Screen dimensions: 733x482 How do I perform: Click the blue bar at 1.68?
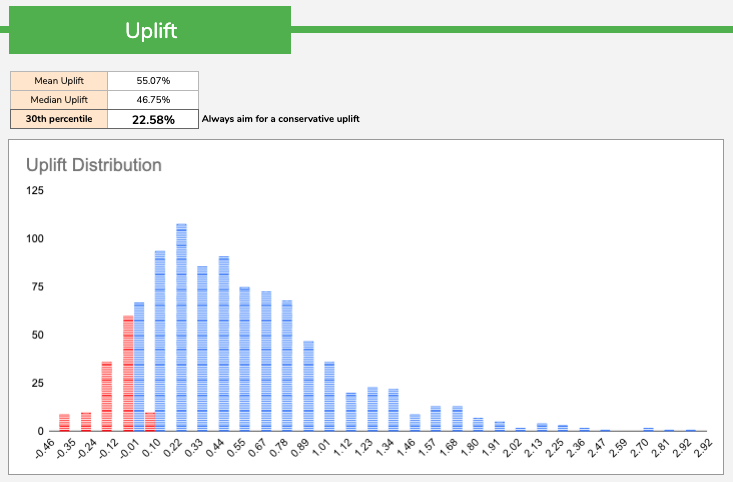457,418
